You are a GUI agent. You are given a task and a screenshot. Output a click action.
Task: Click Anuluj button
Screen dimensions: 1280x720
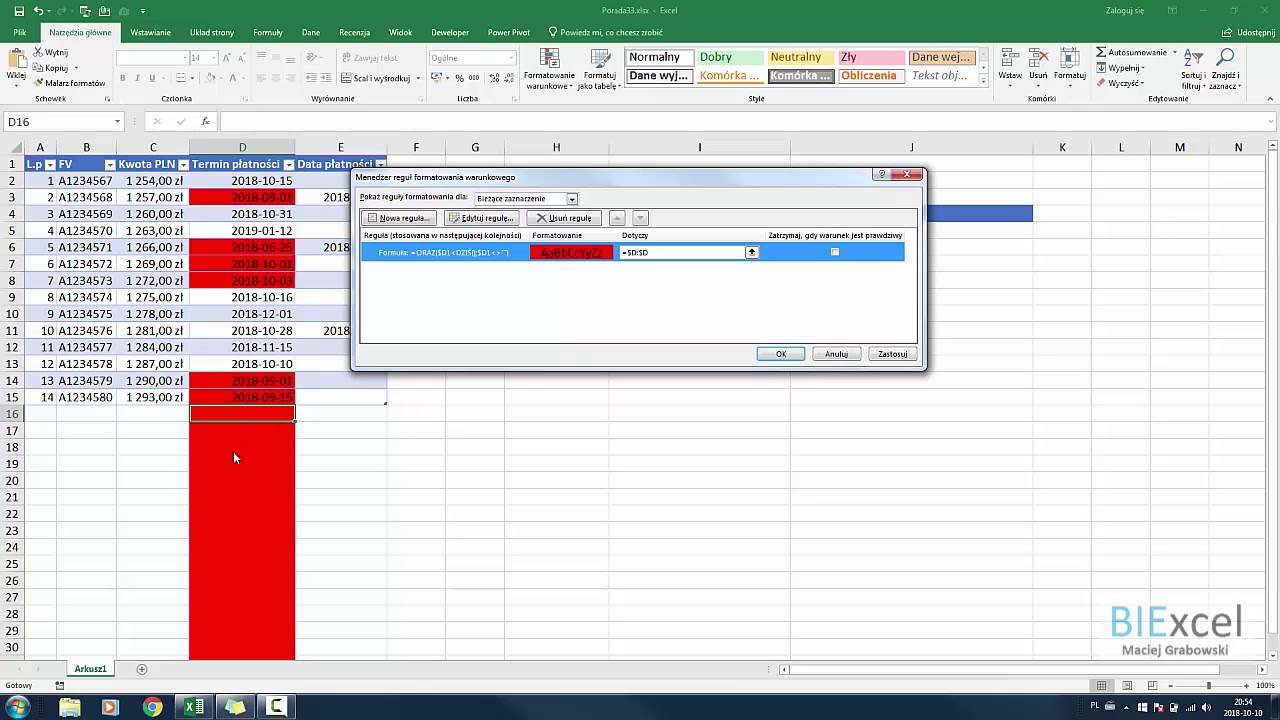click(837, 354)
